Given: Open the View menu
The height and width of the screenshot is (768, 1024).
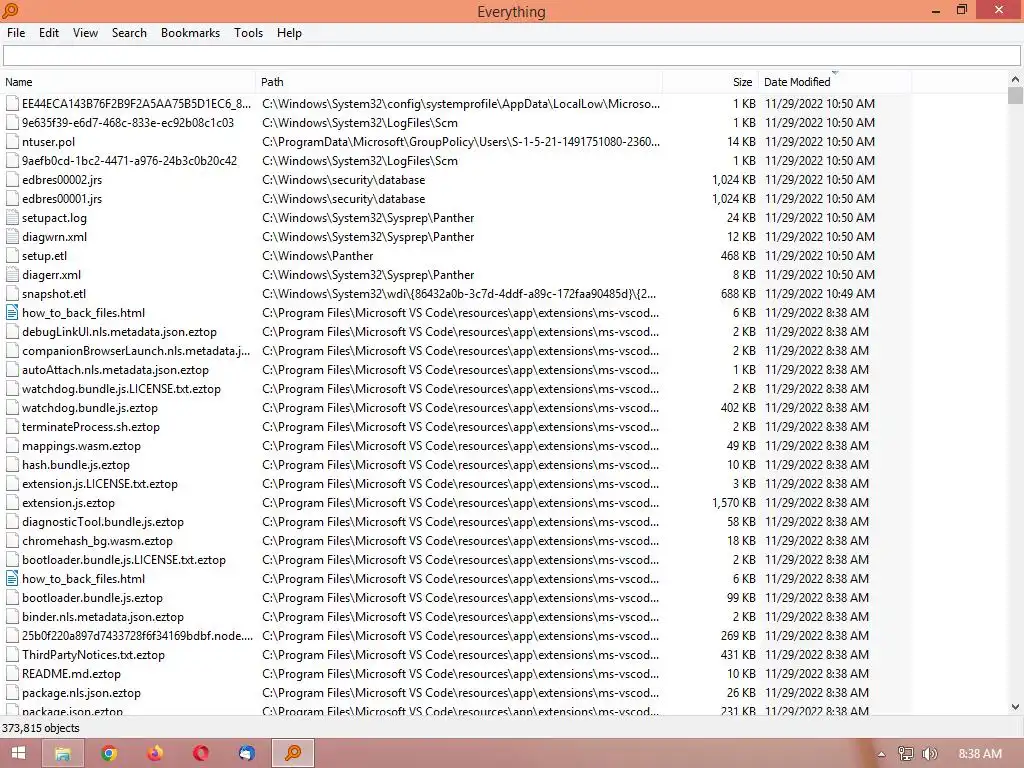Looking at the screenshot, I should click(85, 33).
